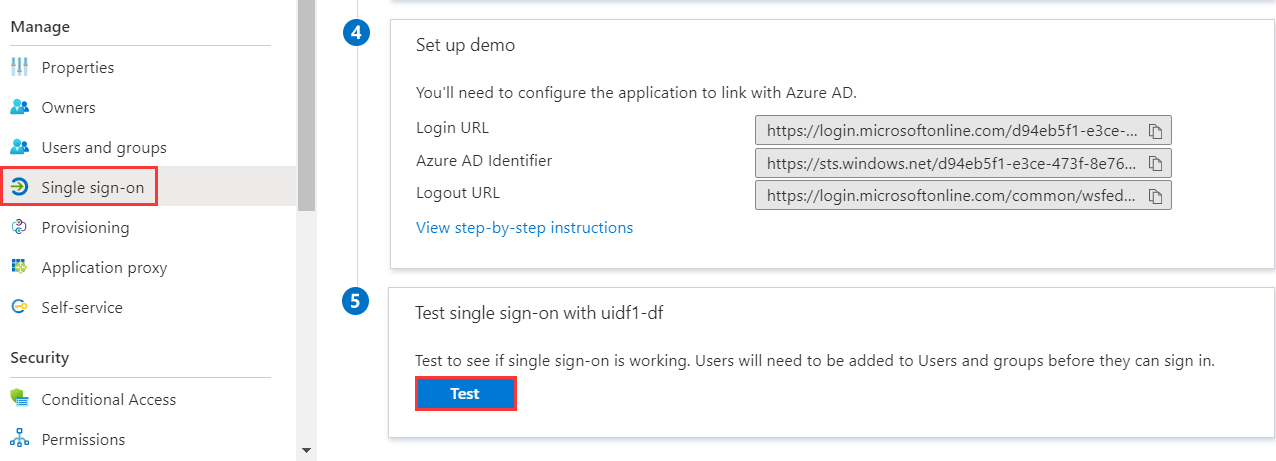
Task: Open View step-by-step instructions link
Action: pyautogui.click(x=524, y=228)
